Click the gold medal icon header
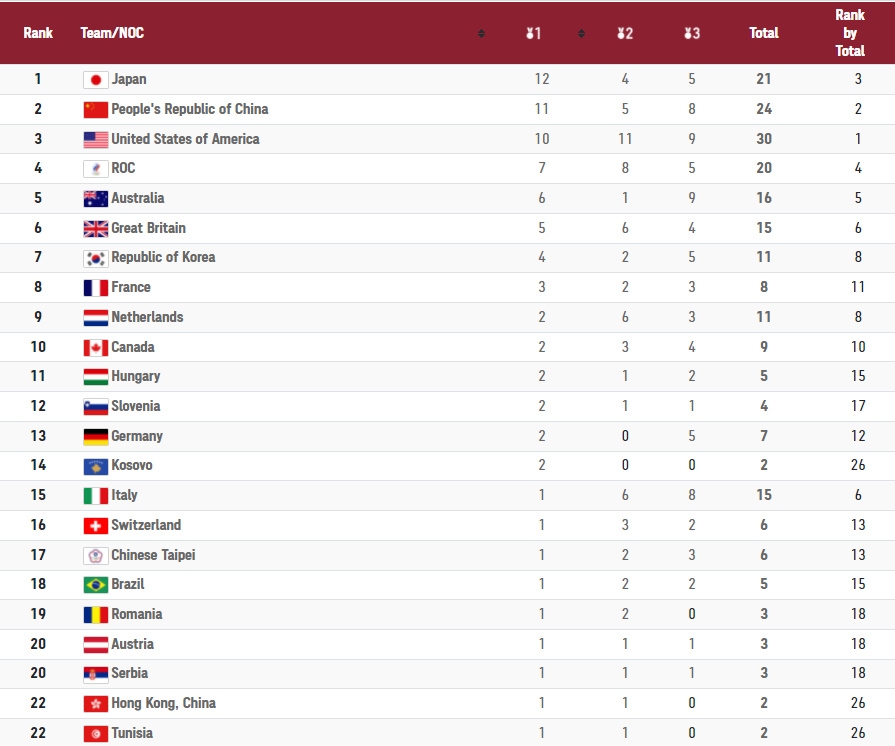Viewport: 895px width, 746px height. click(533, 34)
